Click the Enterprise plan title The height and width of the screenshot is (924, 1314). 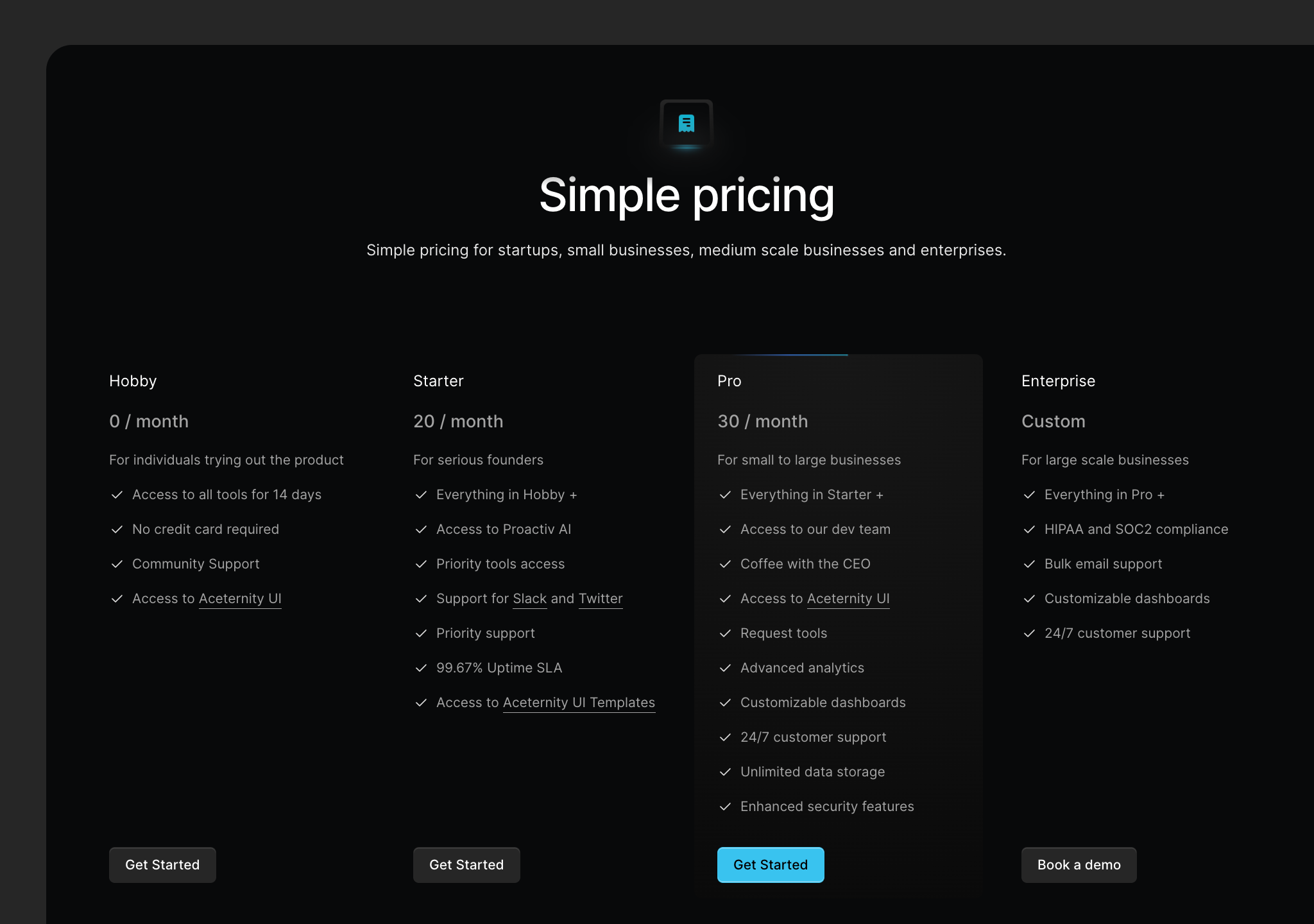point(1057,381)
